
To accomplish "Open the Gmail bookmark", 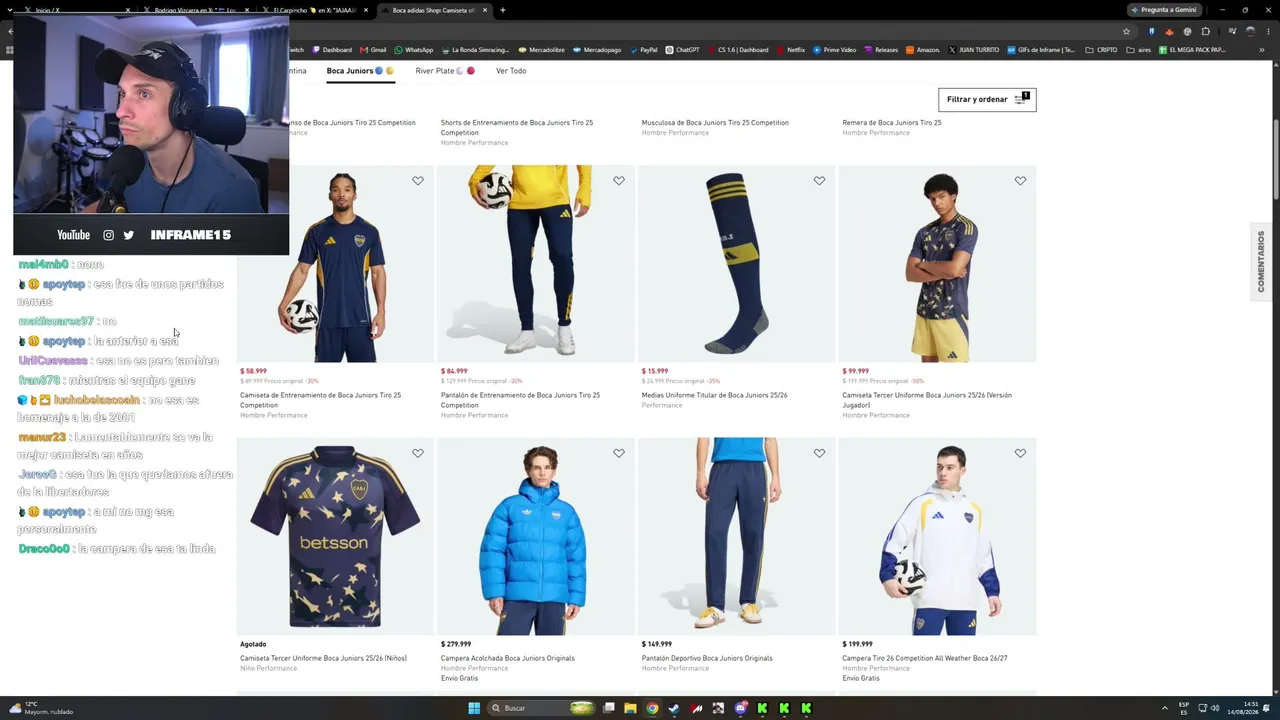I will (374, 50).
